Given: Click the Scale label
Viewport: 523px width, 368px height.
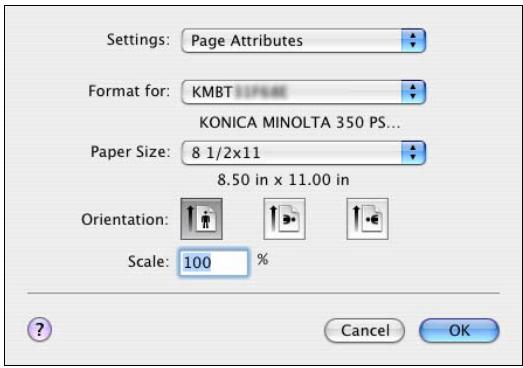Looking at the screenshot, I should pyautogui.click(x=148, y=261).
